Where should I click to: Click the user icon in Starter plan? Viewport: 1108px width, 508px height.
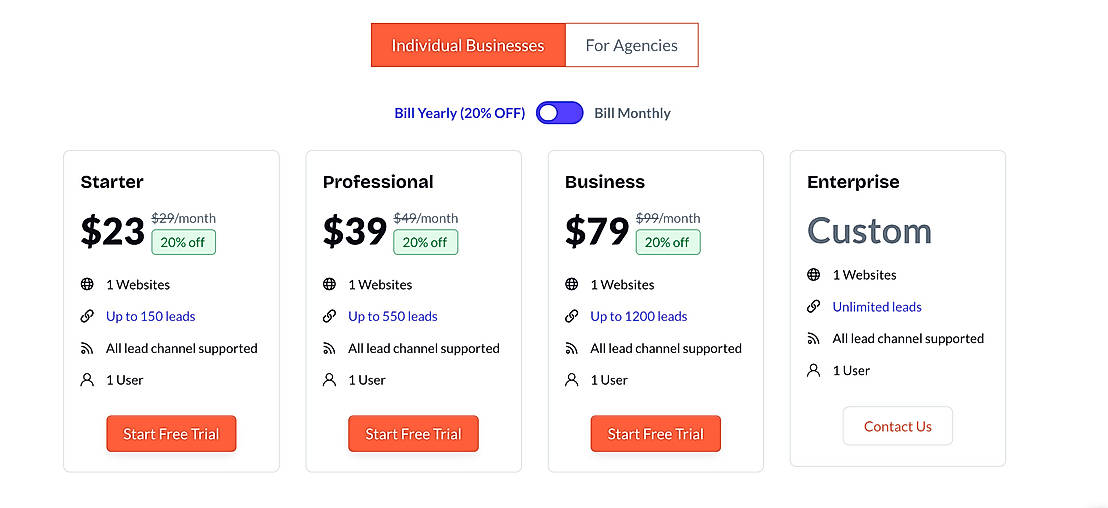click(x=87, y=380)
